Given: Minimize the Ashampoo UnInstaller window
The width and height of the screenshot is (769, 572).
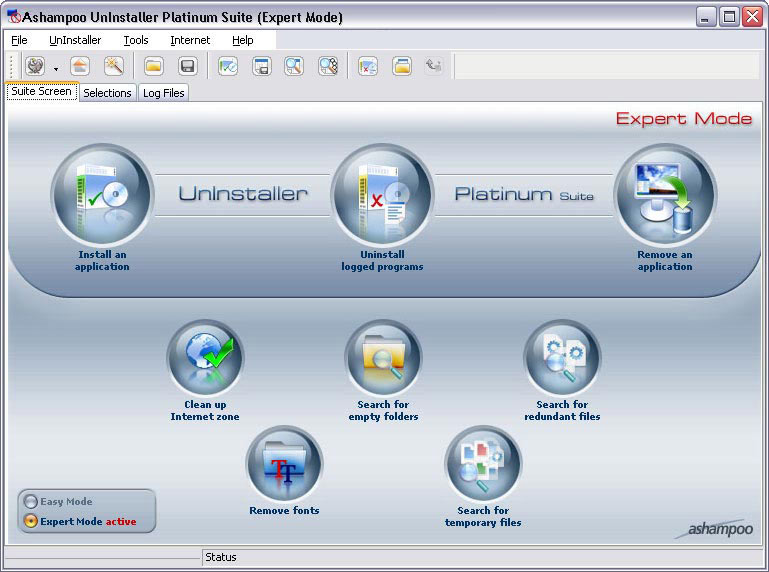Looking at the screenshot, I should [706, 17].
